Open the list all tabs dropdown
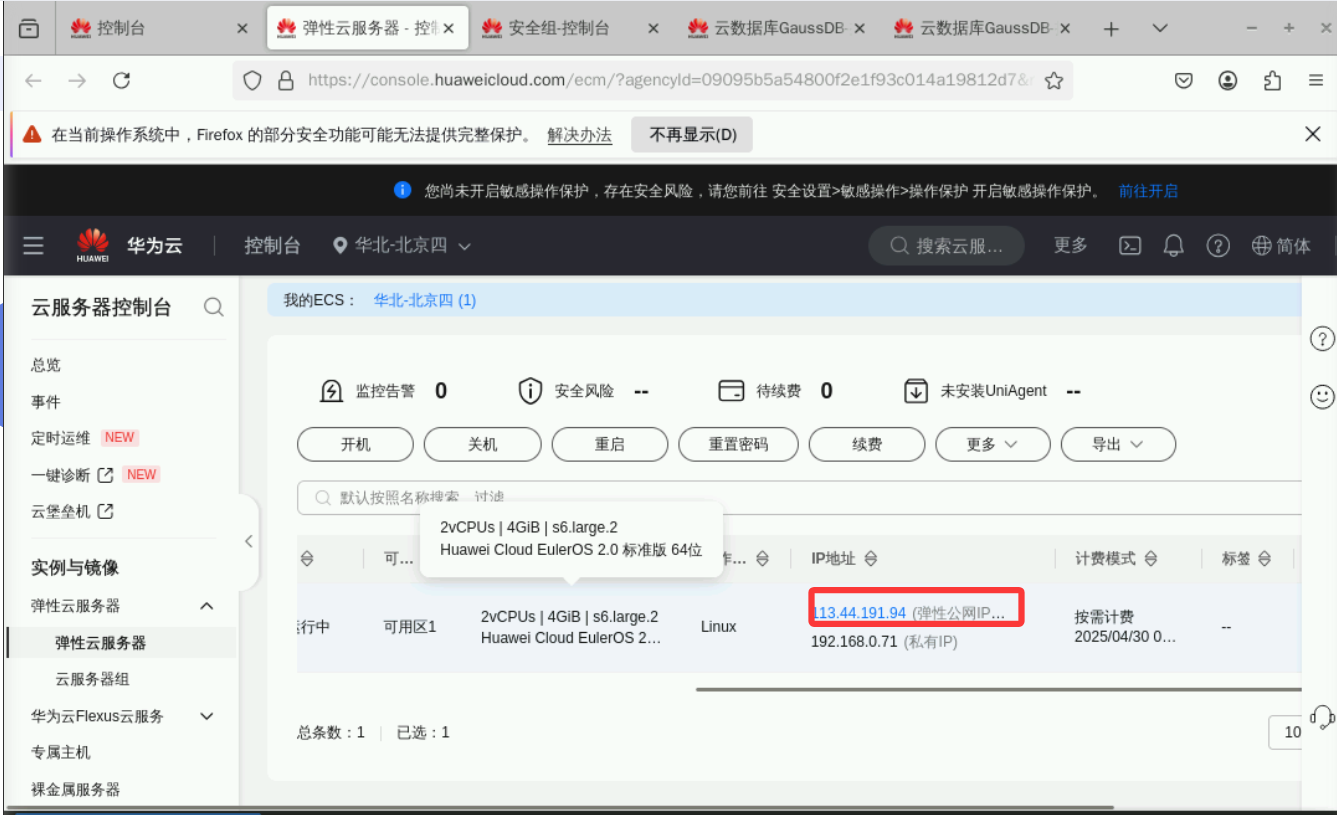This screenshot has height=815, width=1337. point(1160,29)
